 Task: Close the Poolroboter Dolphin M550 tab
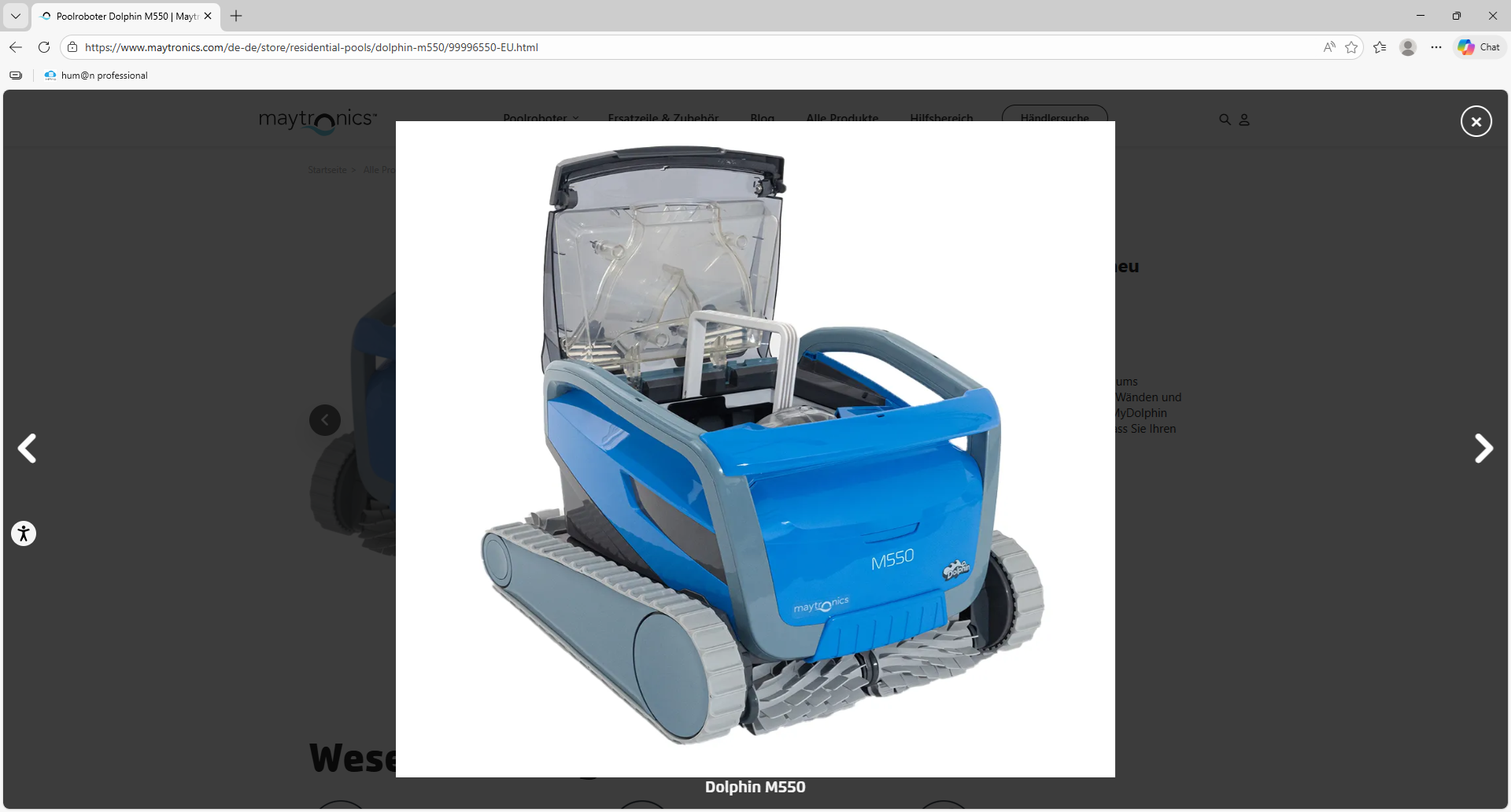[x=208, y=16]
